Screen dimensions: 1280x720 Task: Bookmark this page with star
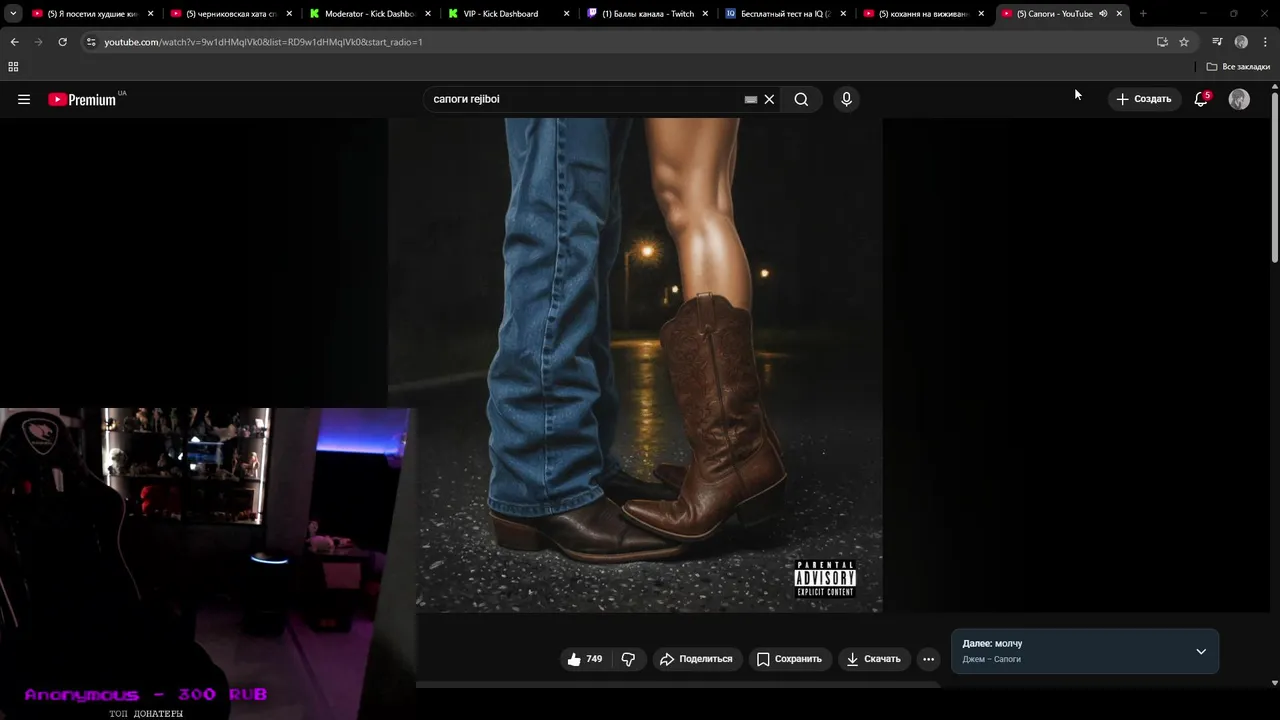pos(1184,42)
